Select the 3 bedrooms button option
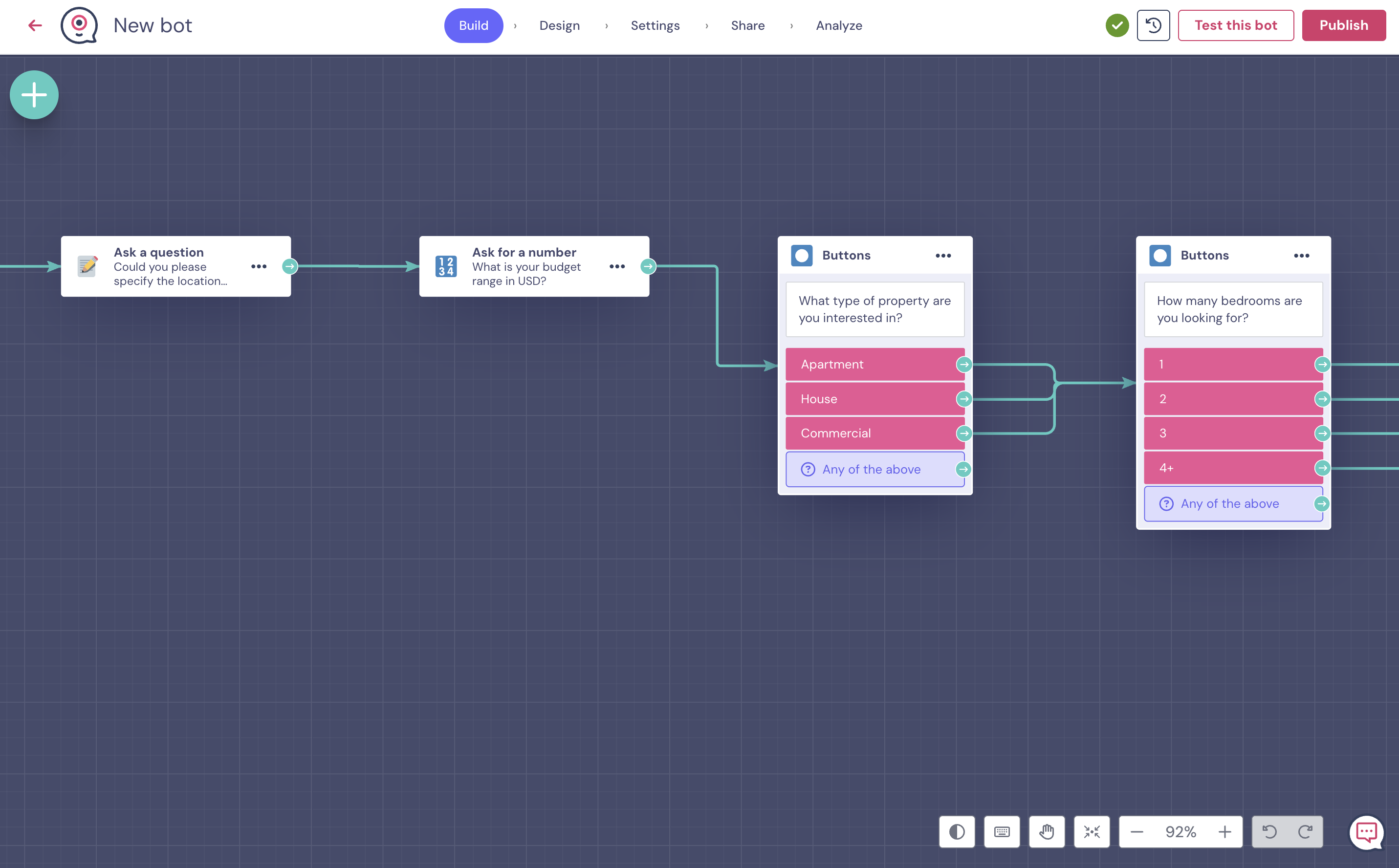The image size is (1399, 868). (x=1233, y=434)
